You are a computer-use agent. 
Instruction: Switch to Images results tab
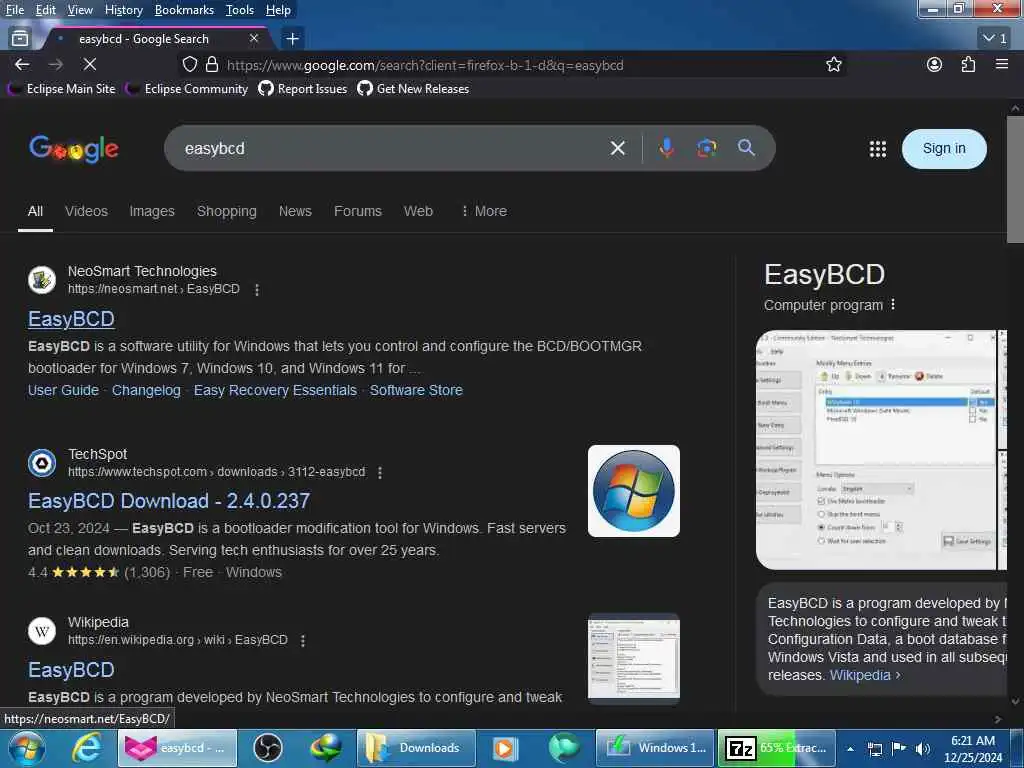coord(152,211)
